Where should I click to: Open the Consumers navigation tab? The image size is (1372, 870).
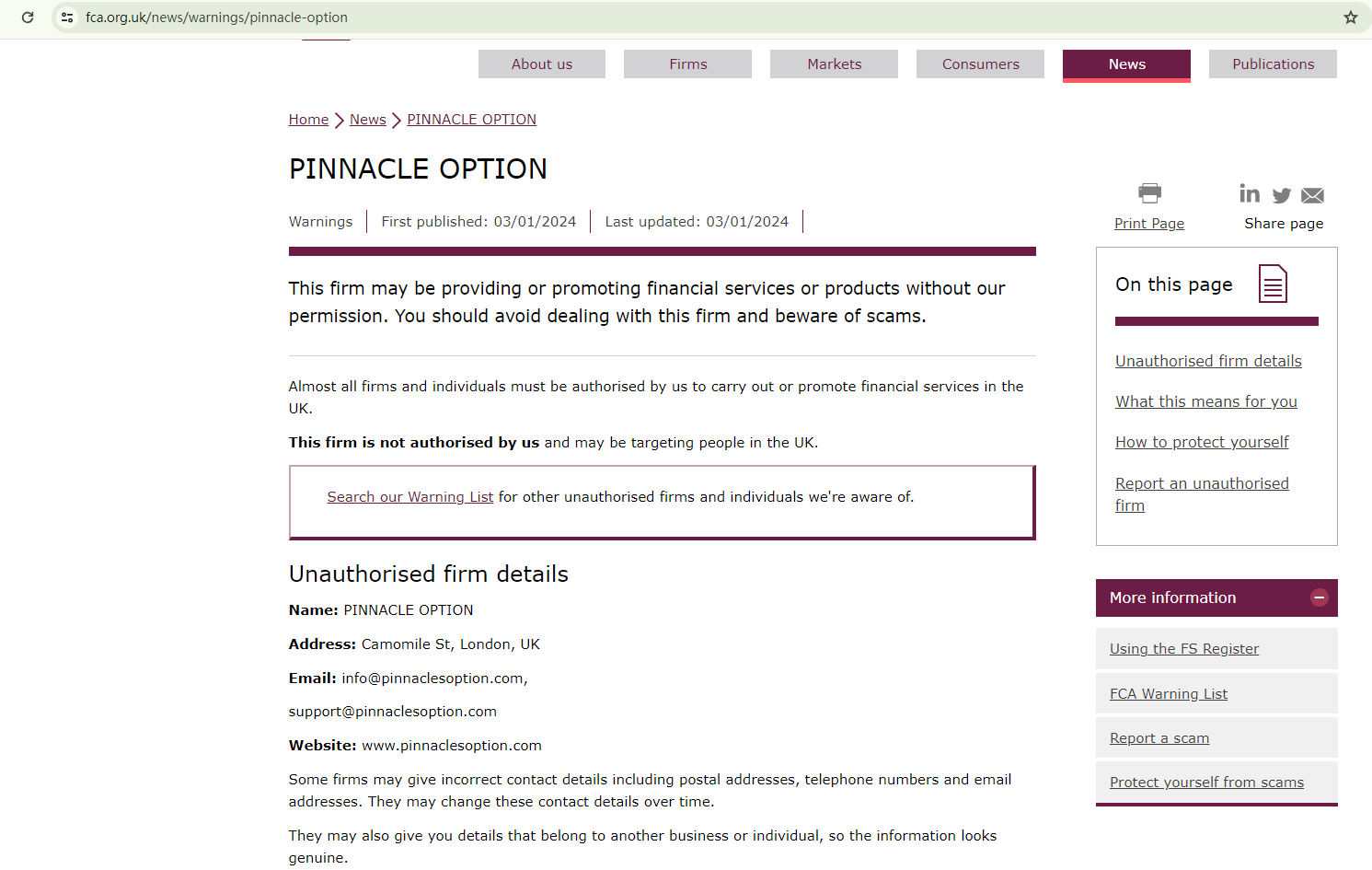point(980,64)
